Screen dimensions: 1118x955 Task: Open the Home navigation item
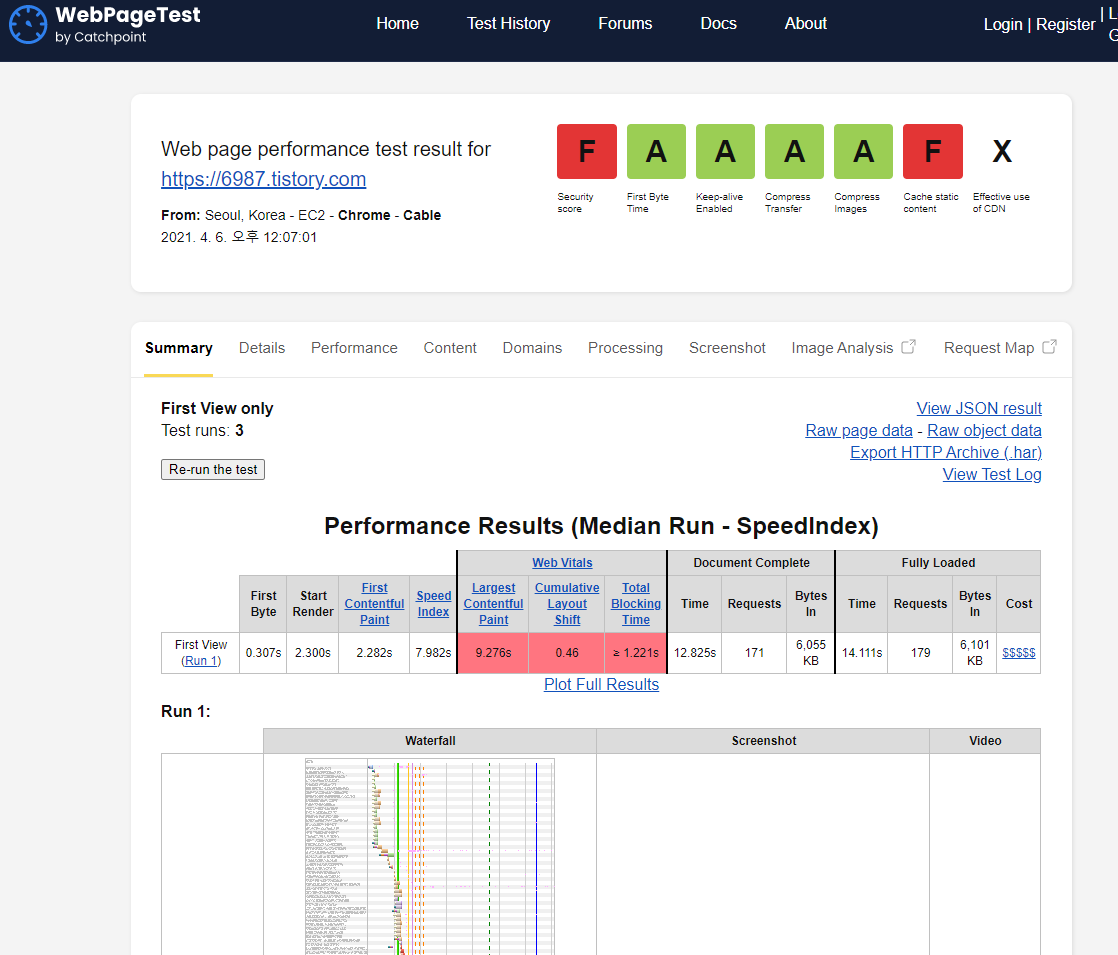[397, 24]
